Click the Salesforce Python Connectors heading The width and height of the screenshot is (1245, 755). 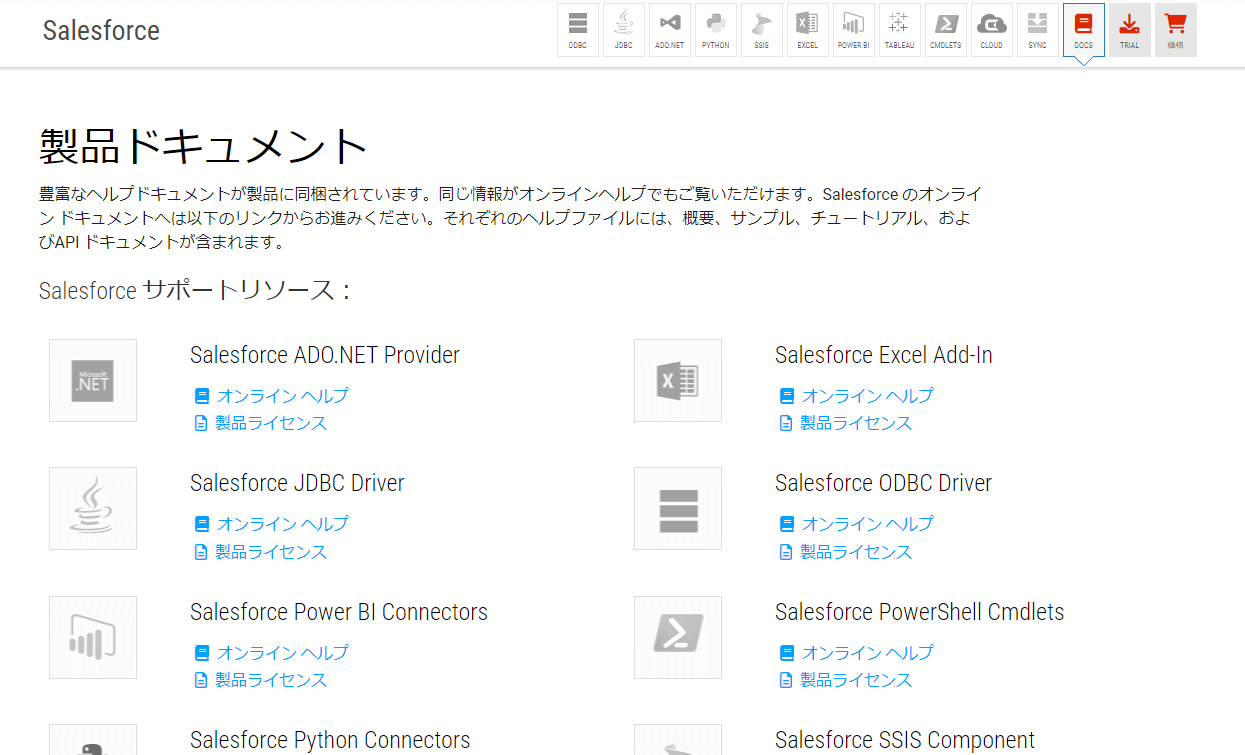(330, 740)
